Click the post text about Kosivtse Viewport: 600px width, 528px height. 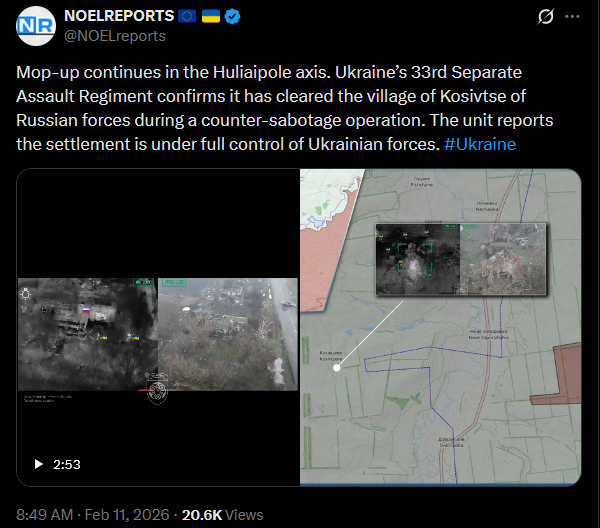coord(285,108)
